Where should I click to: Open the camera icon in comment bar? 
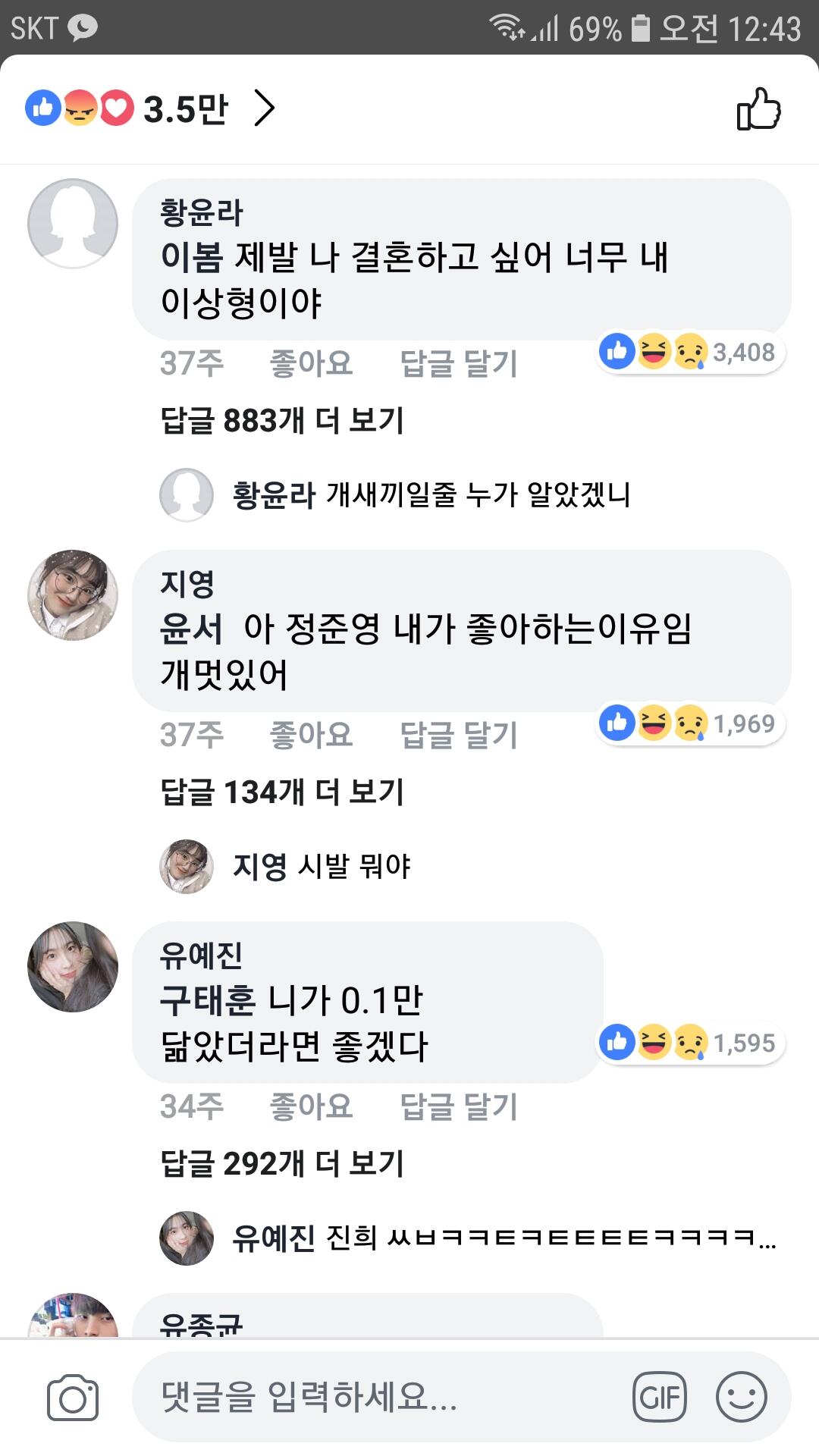point(73,1397)
